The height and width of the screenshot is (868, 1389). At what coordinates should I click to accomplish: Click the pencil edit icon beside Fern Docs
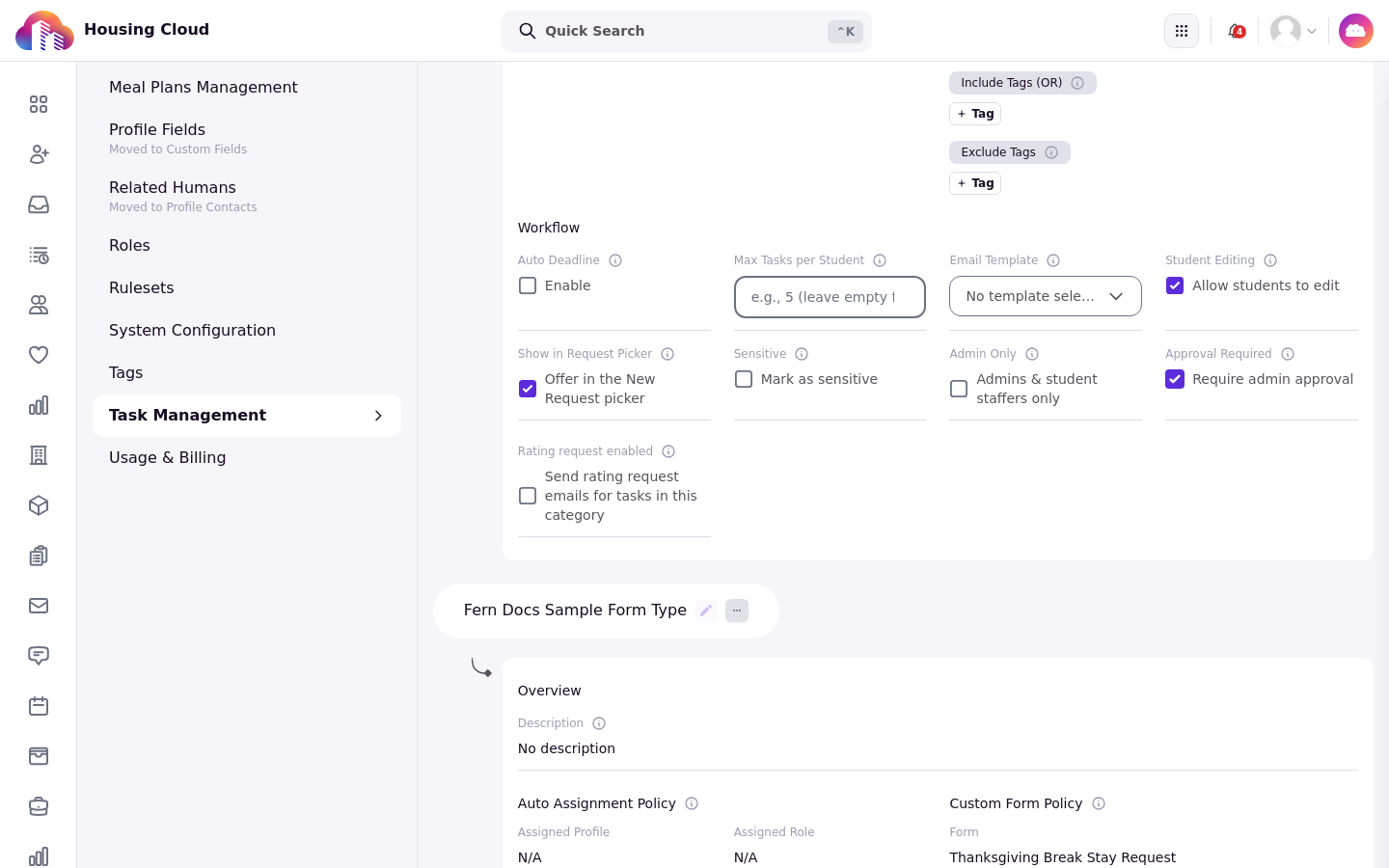tap(706, 610)
